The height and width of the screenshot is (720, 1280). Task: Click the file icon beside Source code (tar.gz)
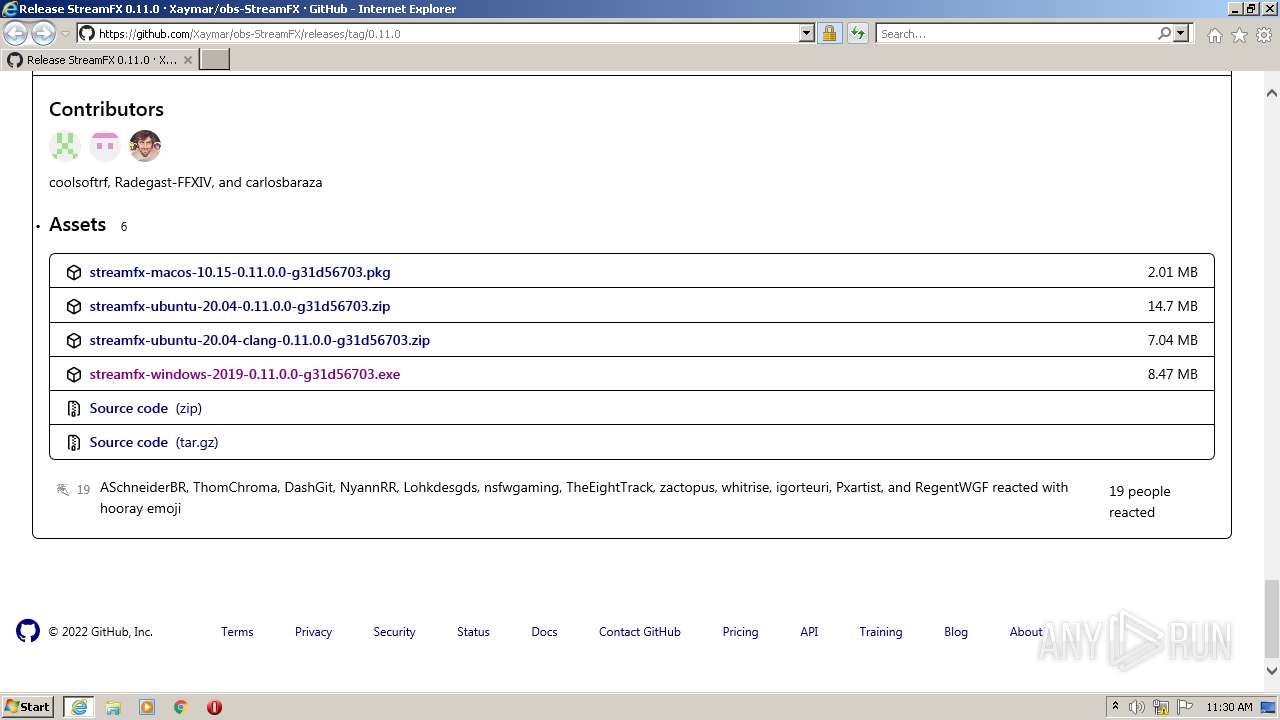(x=74, y=442)
